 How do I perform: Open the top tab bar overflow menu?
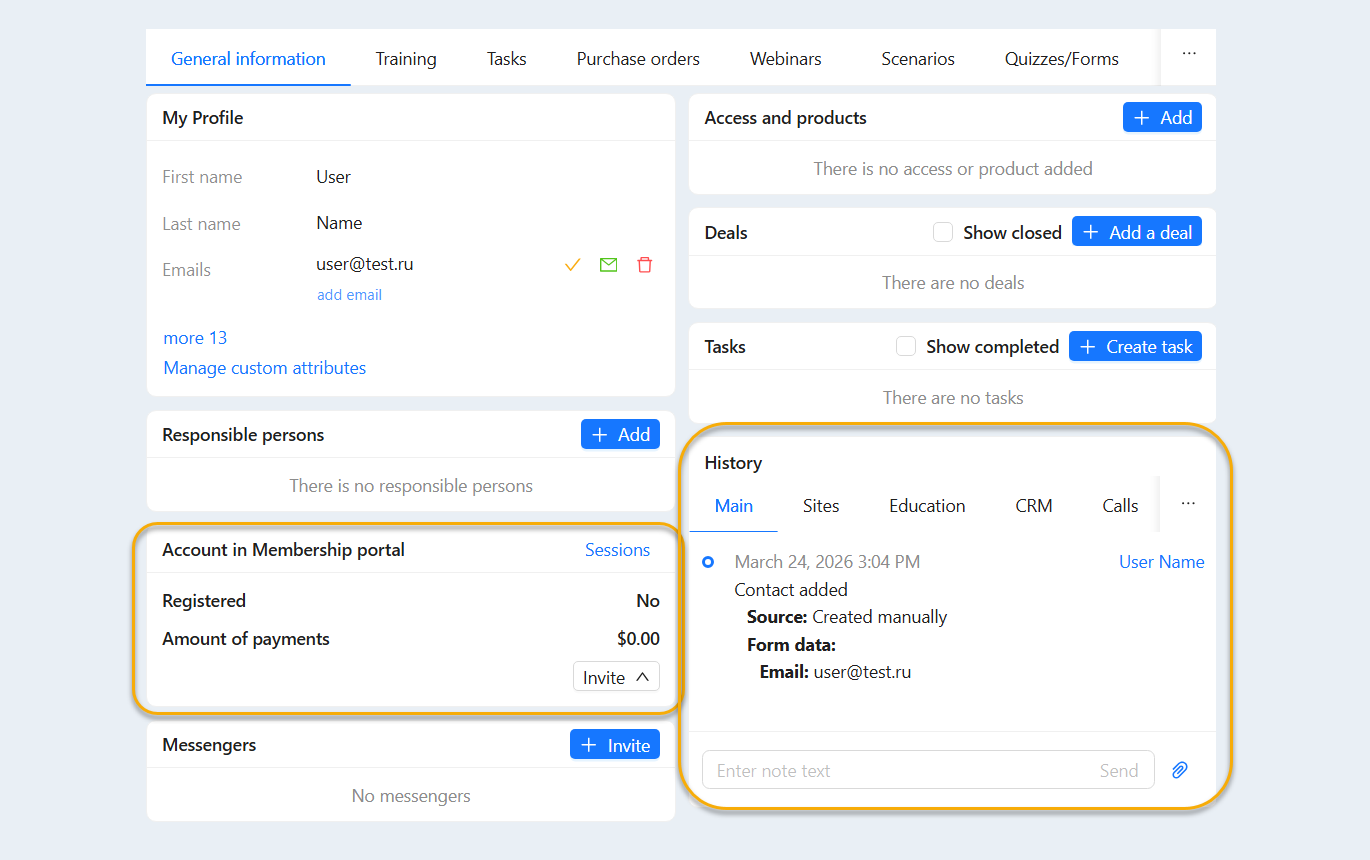[1189, 54]
